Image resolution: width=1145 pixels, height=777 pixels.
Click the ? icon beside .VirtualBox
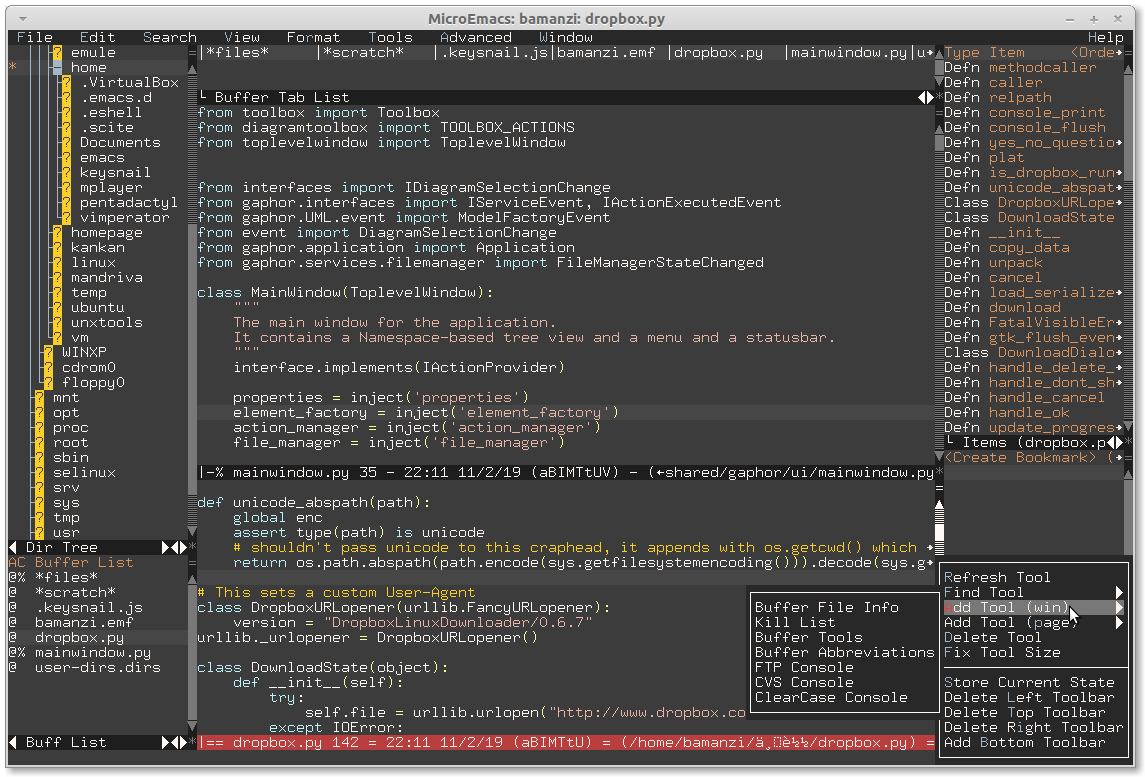tap(66, 83)
